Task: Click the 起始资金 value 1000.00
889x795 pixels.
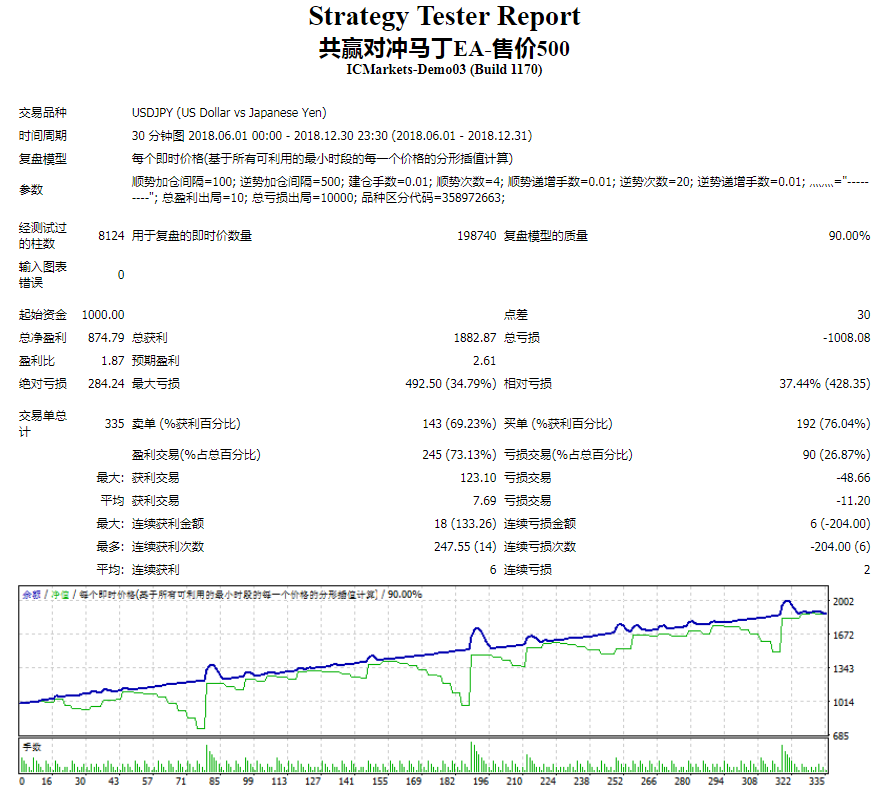Action: click(103, 315)
